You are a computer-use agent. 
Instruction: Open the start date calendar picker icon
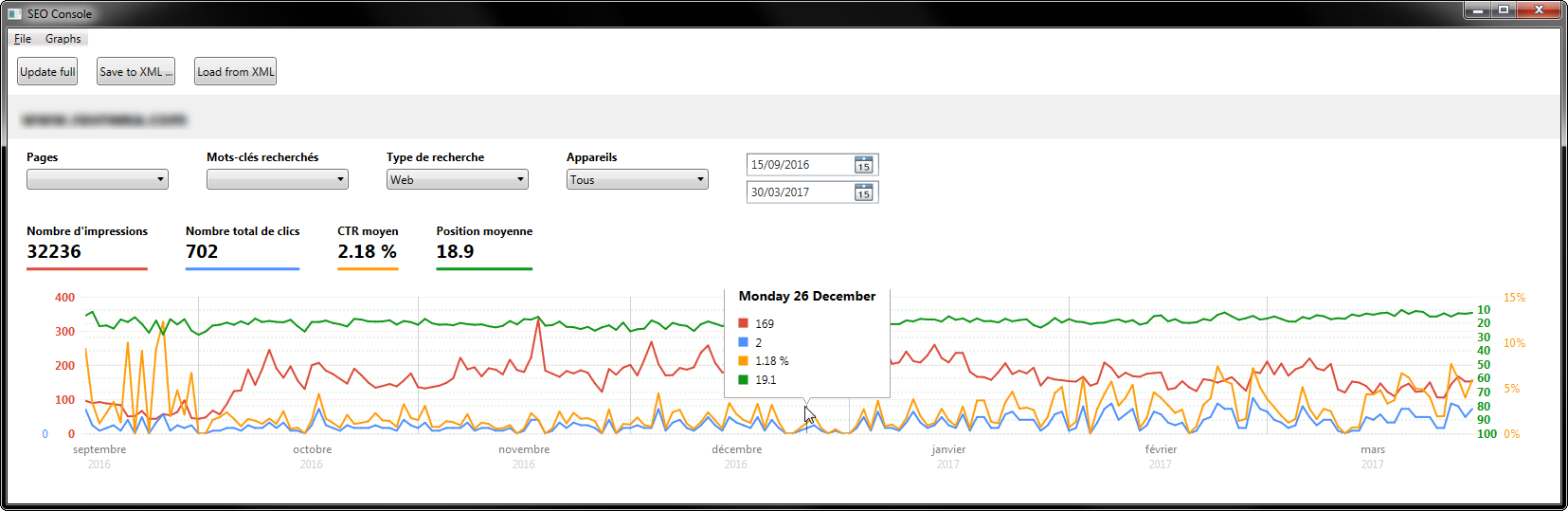pos(863,165)
